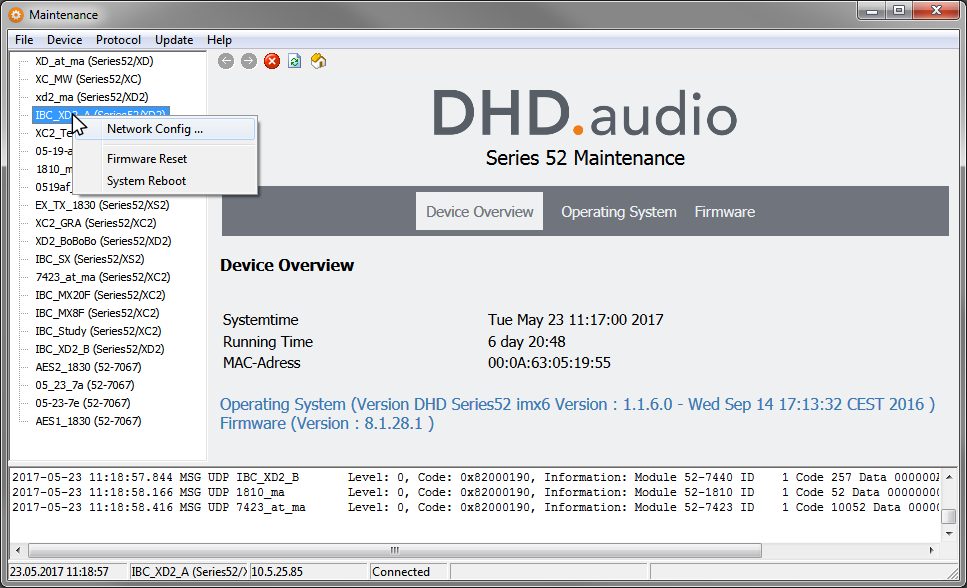Close the Maintenance window
This screenshot has height=588, width=967.
pos(936,11)
